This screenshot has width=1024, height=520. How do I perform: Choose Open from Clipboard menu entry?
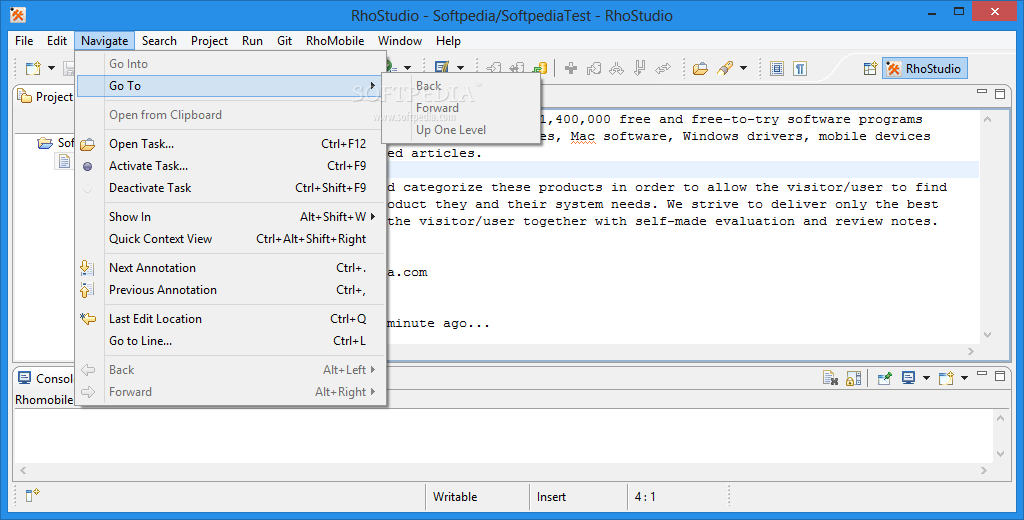coord(231,114)
